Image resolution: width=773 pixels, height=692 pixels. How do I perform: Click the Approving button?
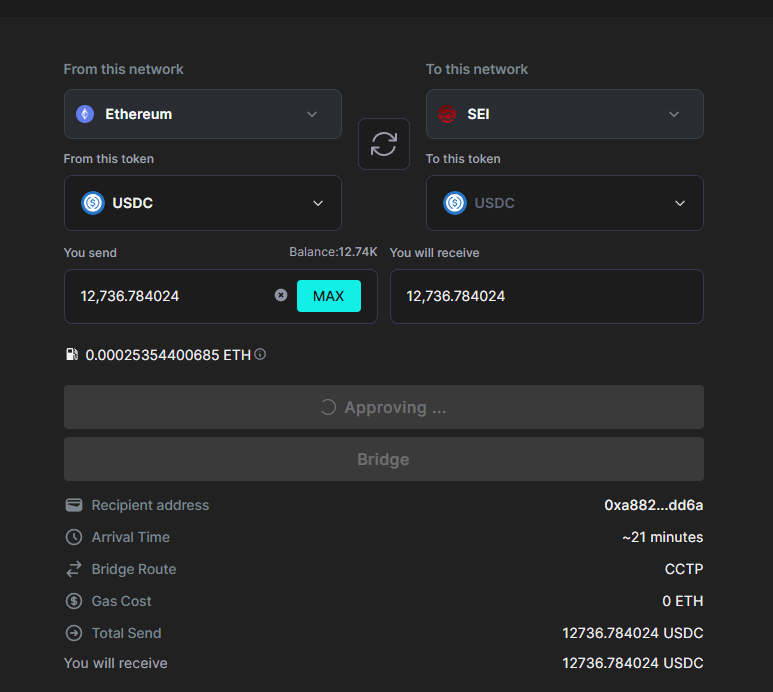[x=384, y=407]
